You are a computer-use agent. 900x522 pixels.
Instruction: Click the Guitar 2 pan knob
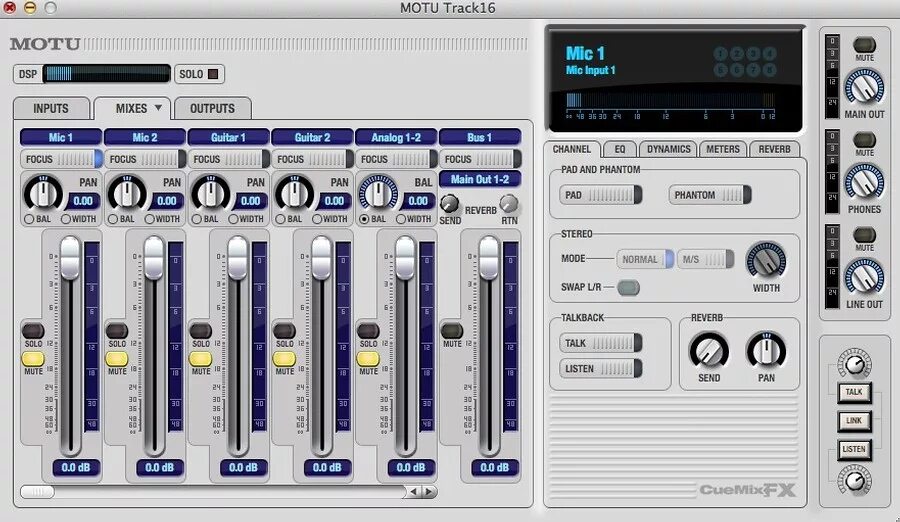pos(294,194)
